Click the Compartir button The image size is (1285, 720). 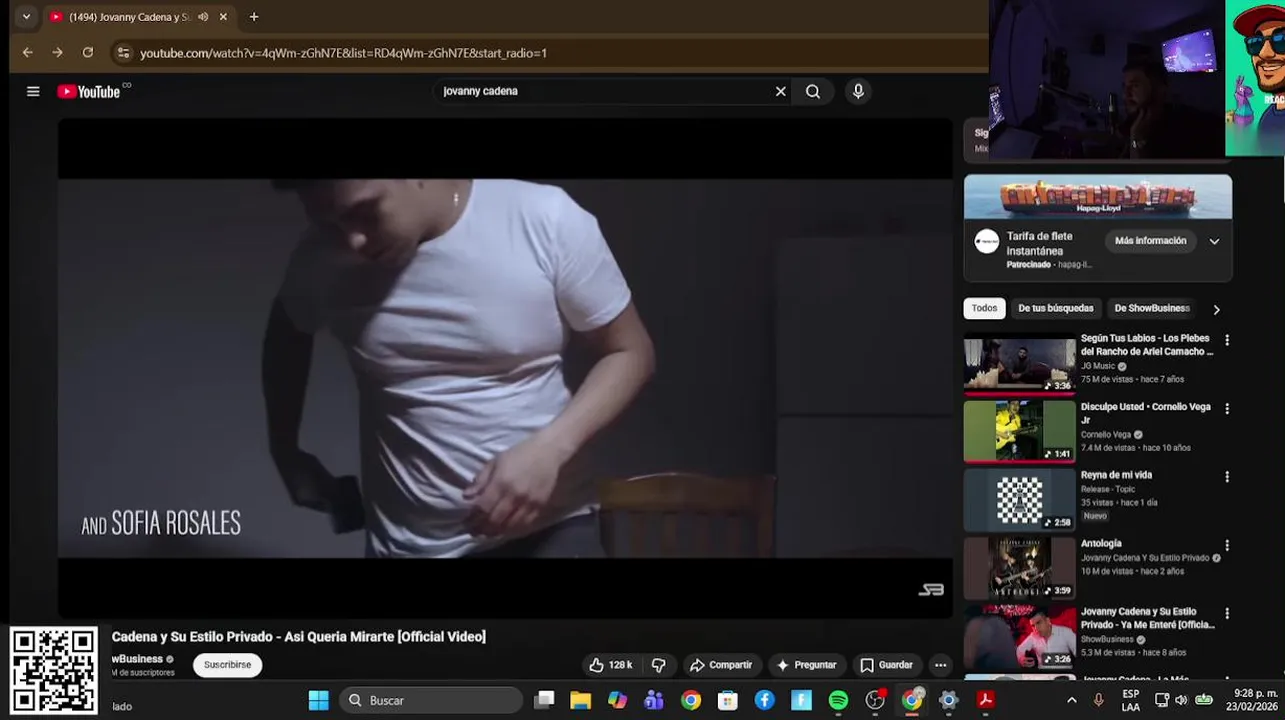coord(721,665)
